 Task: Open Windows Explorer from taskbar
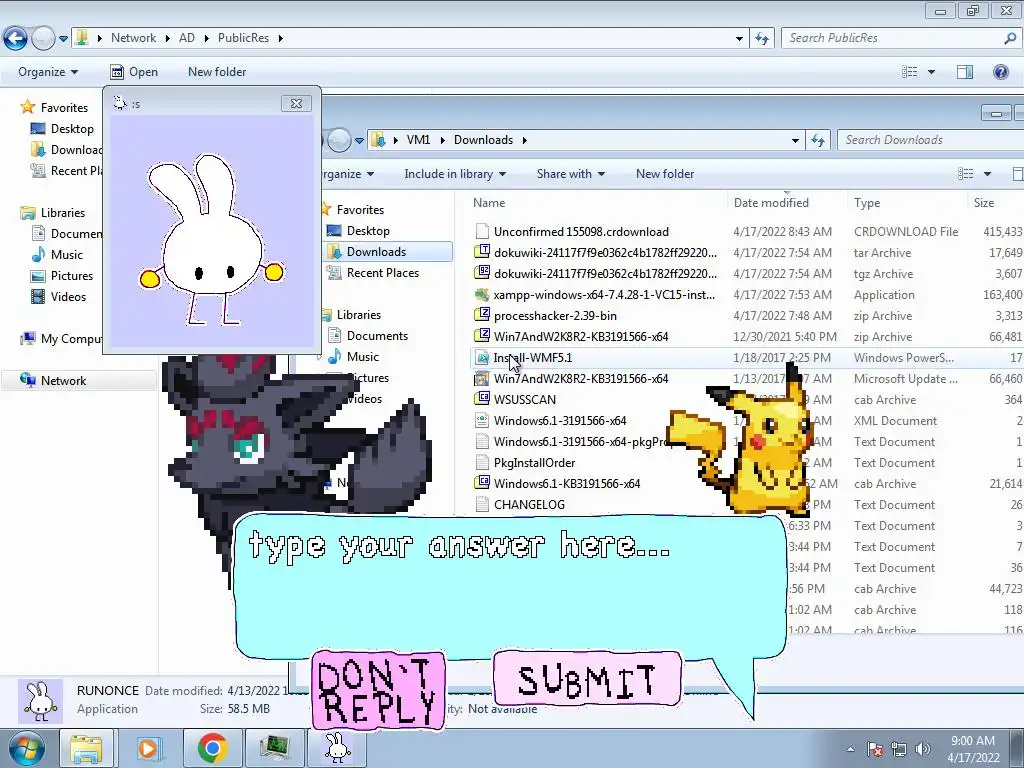coord(86,748)
